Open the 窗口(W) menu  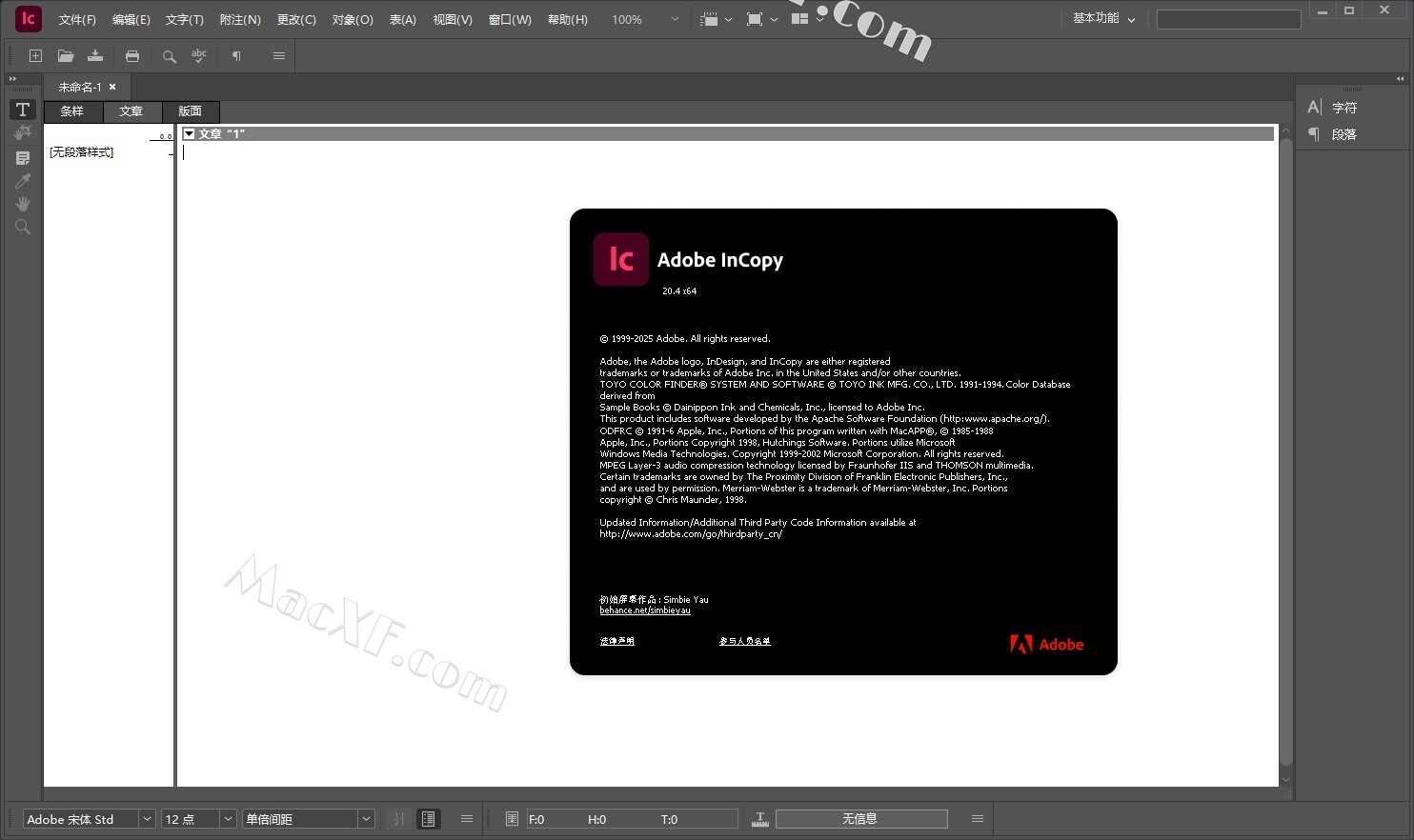pos(510,19)
